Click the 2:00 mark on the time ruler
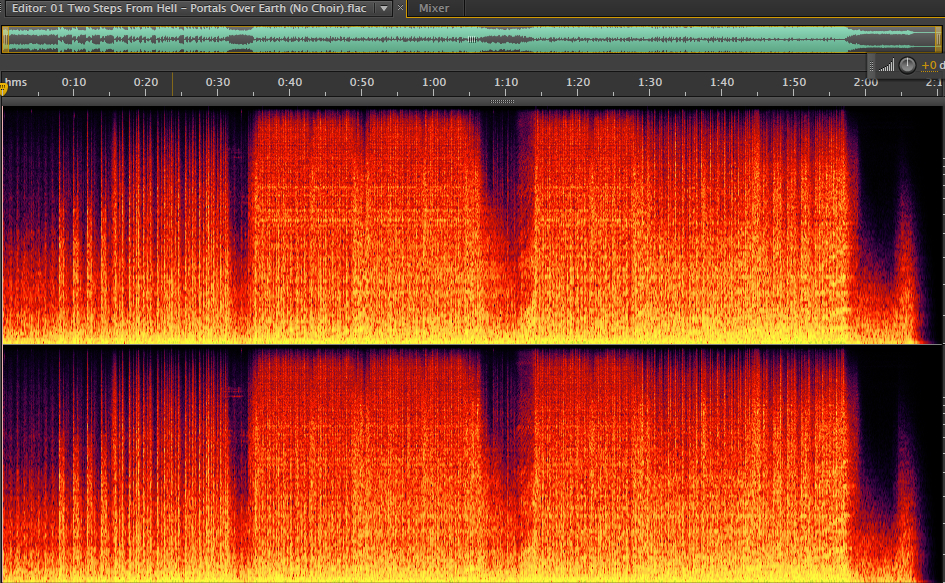The width and height of the screenshot is (945, 583). (865, 82)
